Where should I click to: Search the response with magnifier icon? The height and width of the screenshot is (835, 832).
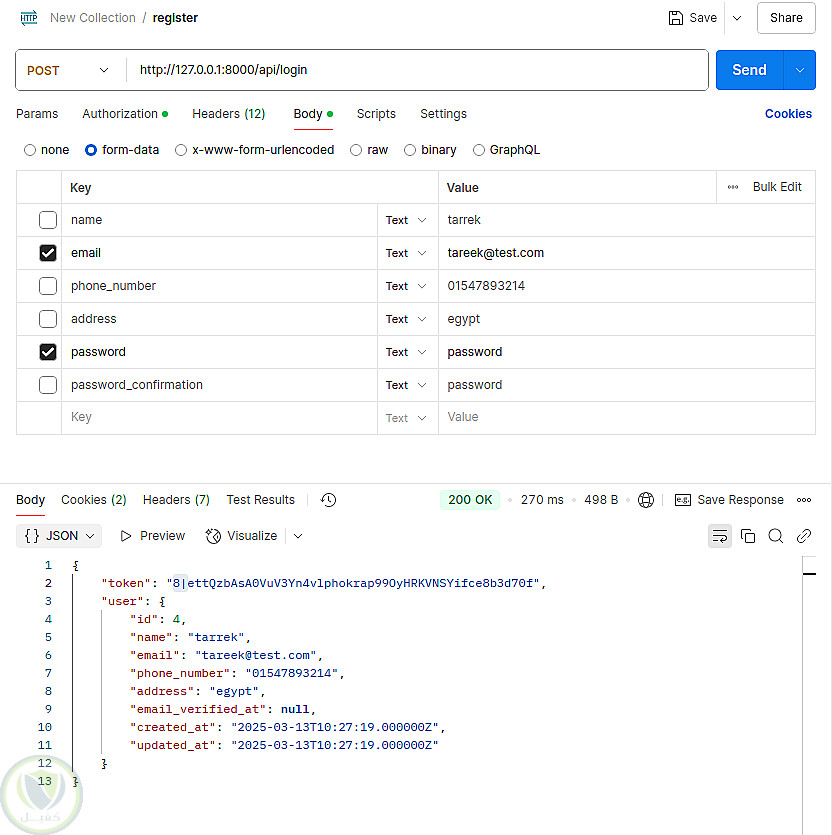pyautogui.click(x=776, y=536)
